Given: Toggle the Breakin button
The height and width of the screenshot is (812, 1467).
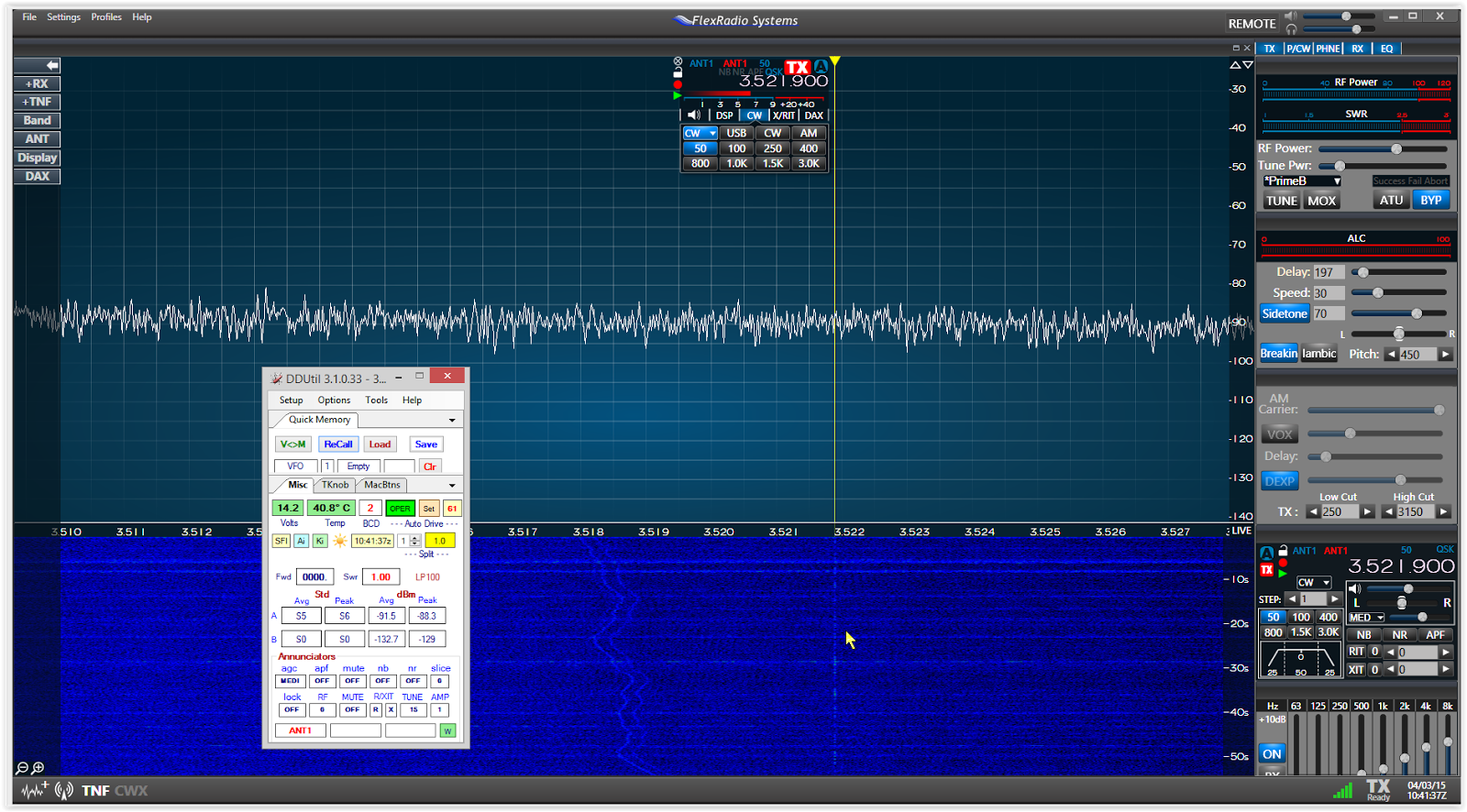Looking at the screenshot, I should tap(1278, 354).
